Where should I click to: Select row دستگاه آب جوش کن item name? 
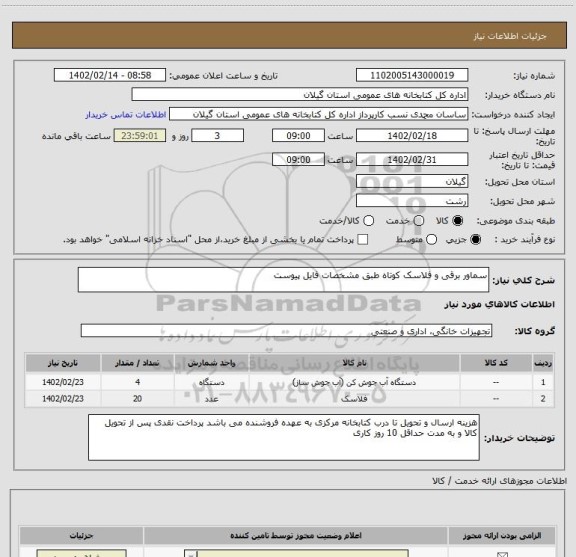point(354,382)
